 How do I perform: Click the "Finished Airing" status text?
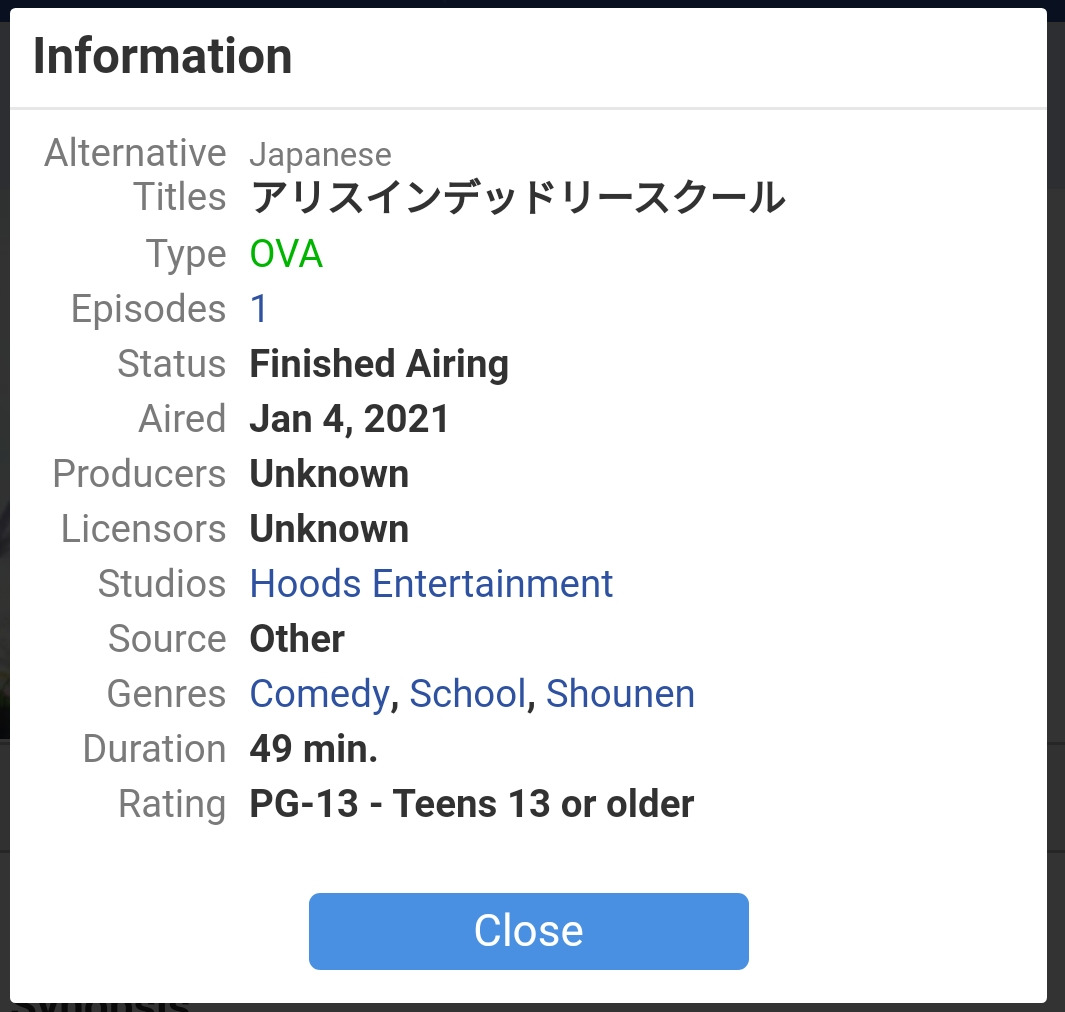tap(379, 365)
